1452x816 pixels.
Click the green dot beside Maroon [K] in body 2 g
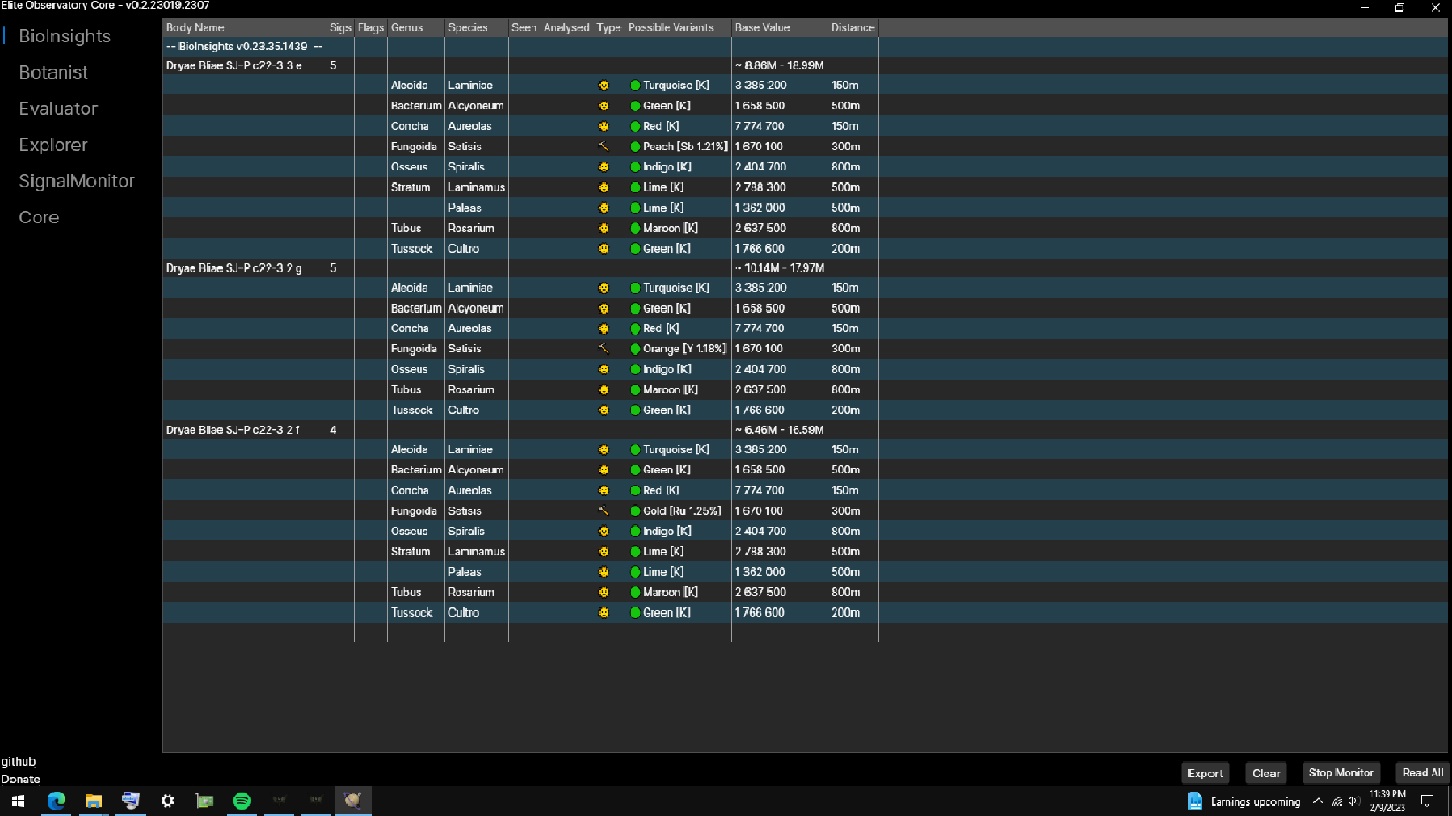[x=635, y=390]
